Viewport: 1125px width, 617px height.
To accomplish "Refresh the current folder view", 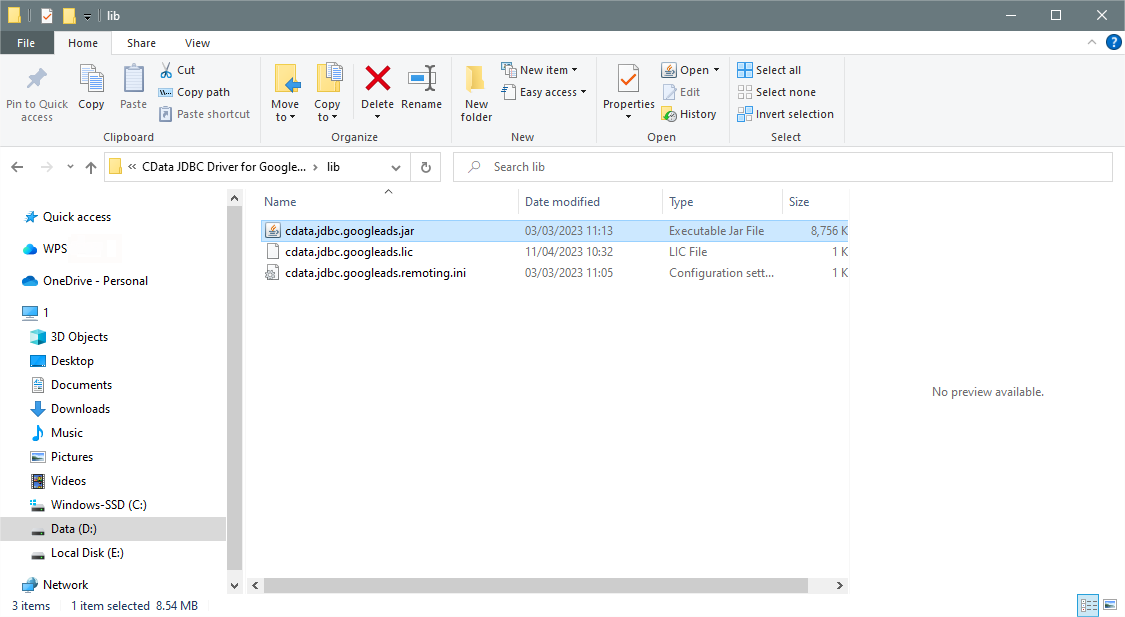I will pyautogui.click(x=425, y=166).
